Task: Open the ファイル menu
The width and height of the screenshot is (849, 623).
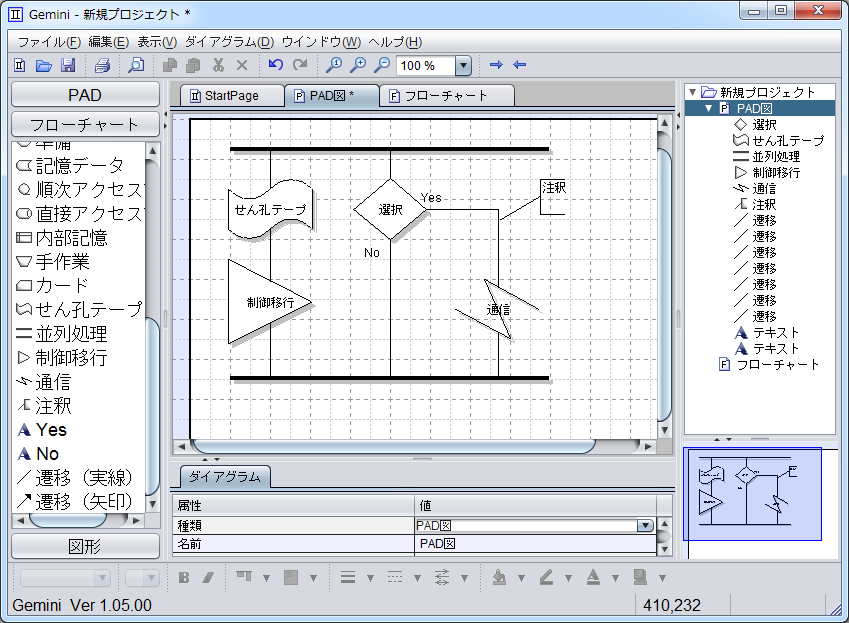Action: click(x=49, y=42)
